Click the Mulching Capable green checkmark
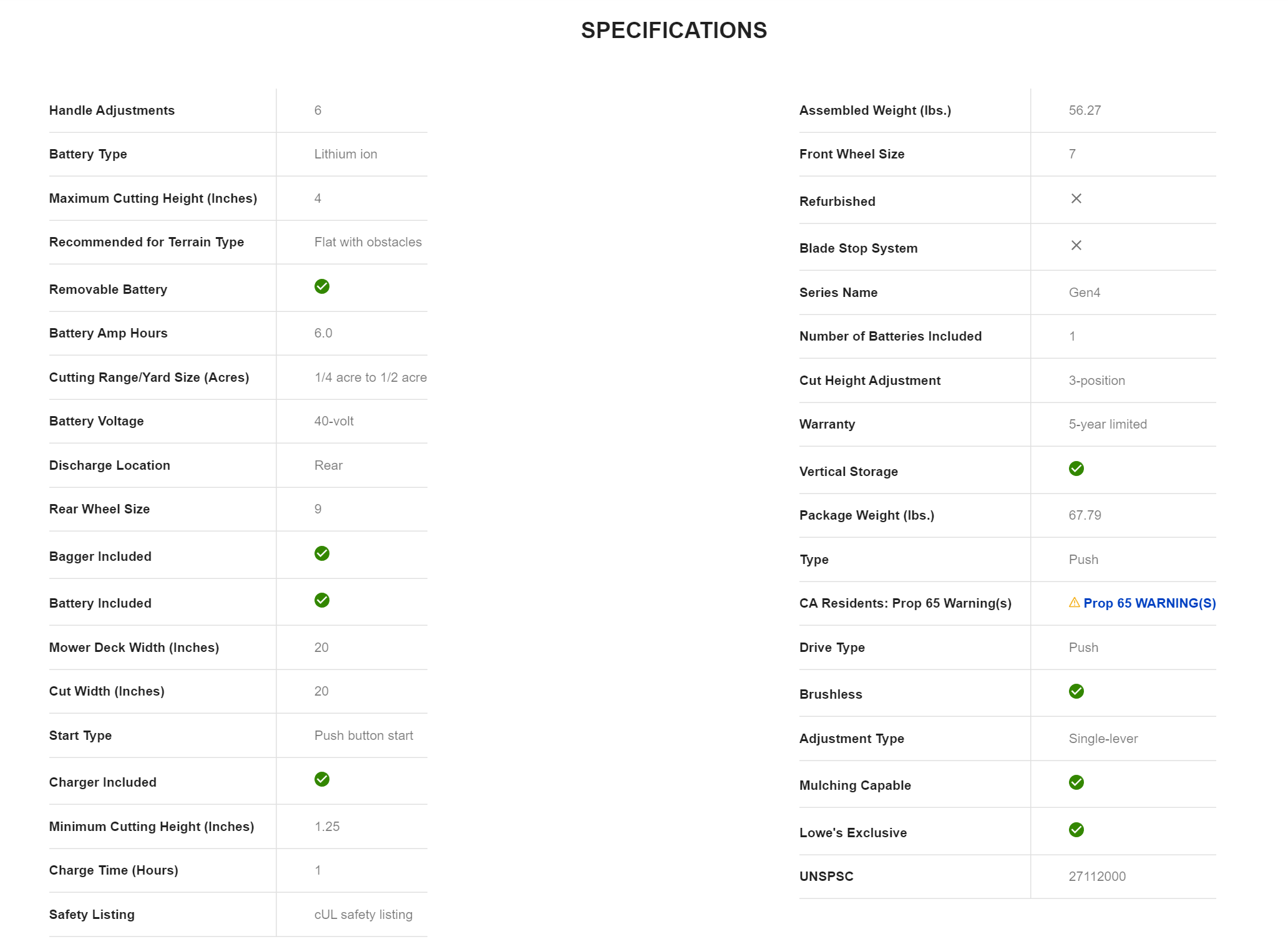The height and width of the screenshot is (952, 1288). [x=1076, y=782]
